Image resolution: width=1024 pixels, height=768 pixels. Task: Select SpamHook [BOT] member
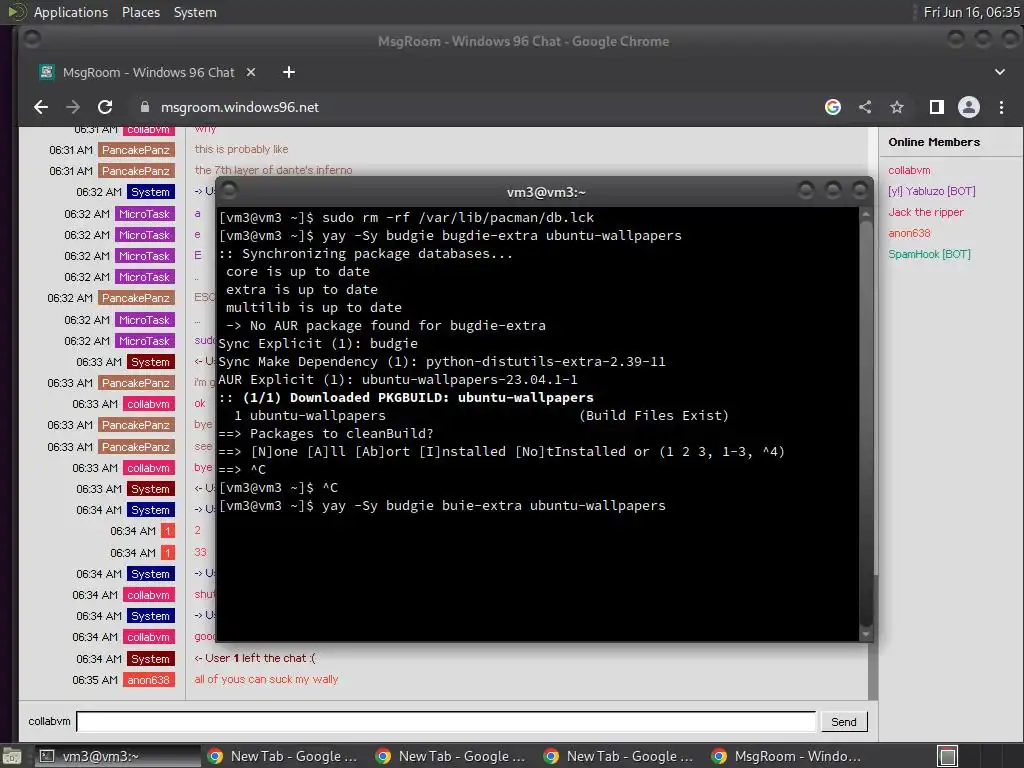929,254
